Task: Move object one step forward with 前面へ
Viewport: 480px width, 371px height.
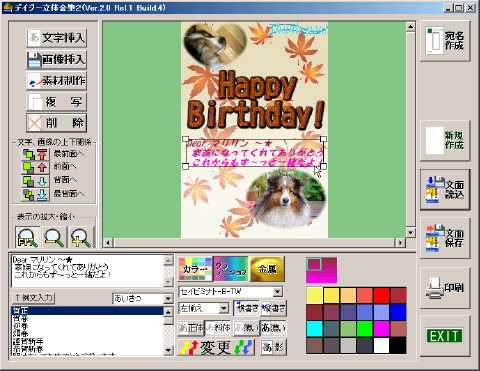Action: pos(36,167)
